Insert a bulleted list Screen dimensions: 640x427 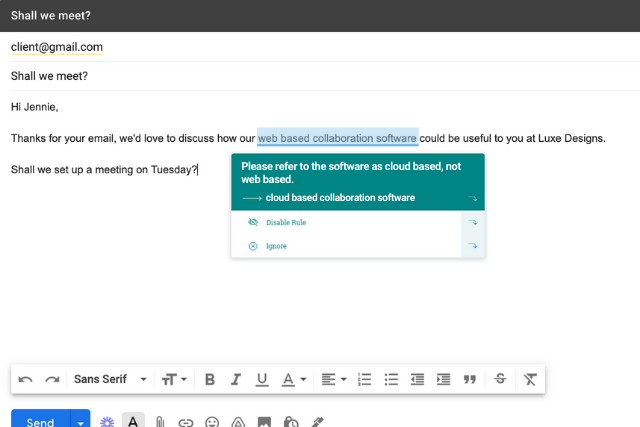[391, 380]
